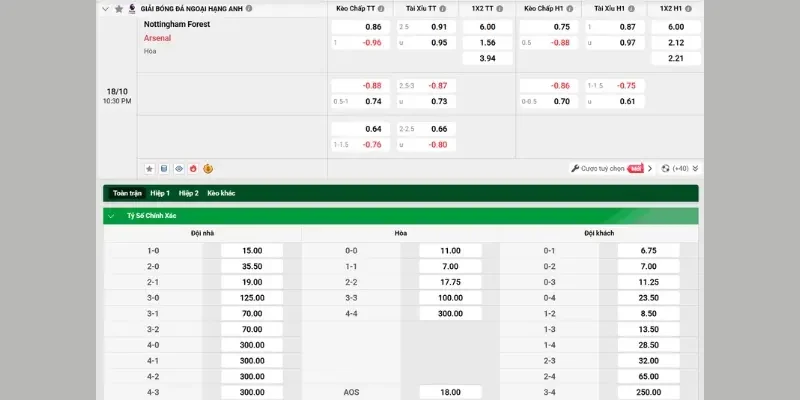Viewport: 800px width, 400px height.
Task: Bet correct score 2-1 at 19.00
Action: (252, 282)
